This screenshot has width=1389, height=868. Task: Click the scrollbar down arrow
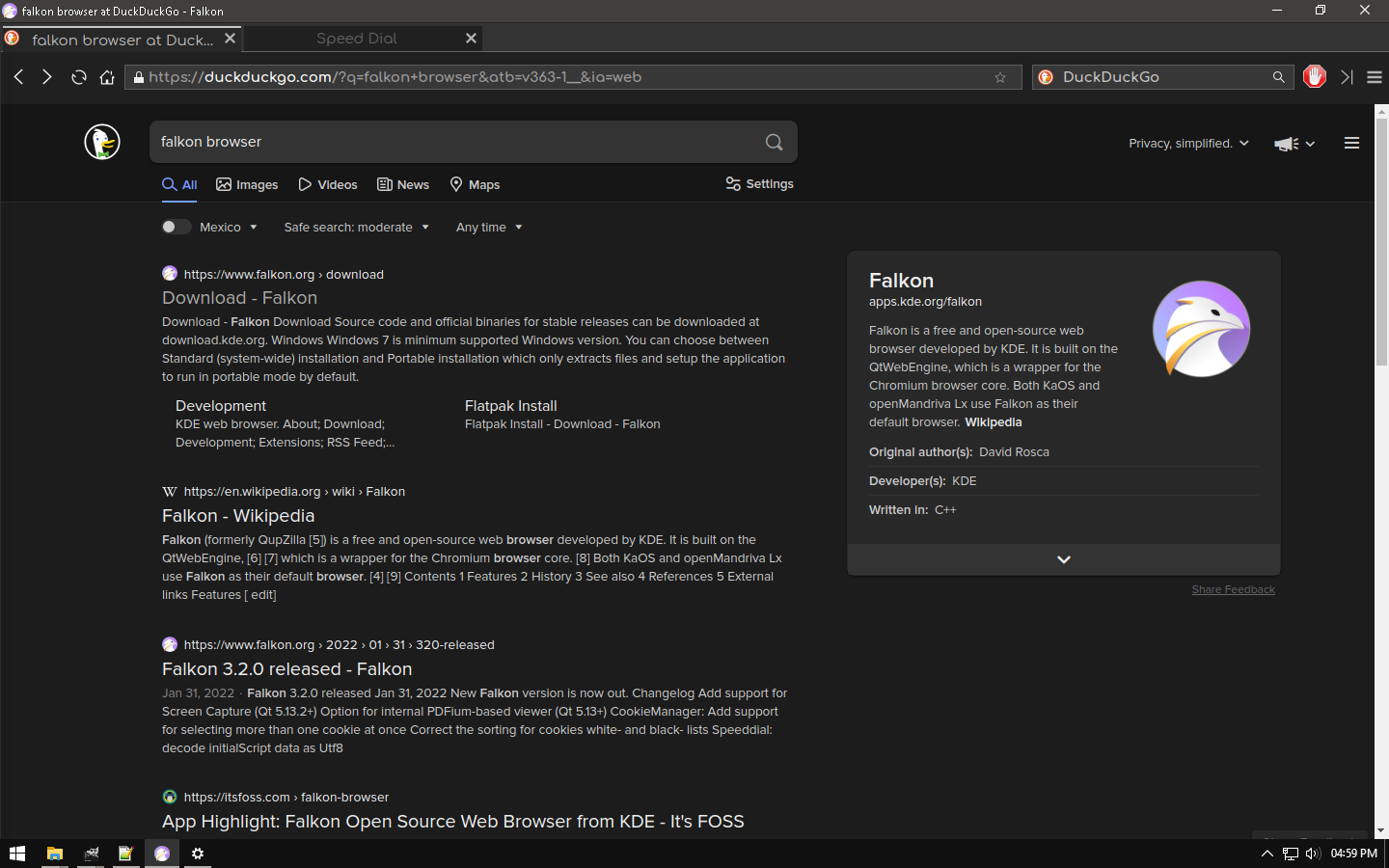click(x=1381, y=830)
